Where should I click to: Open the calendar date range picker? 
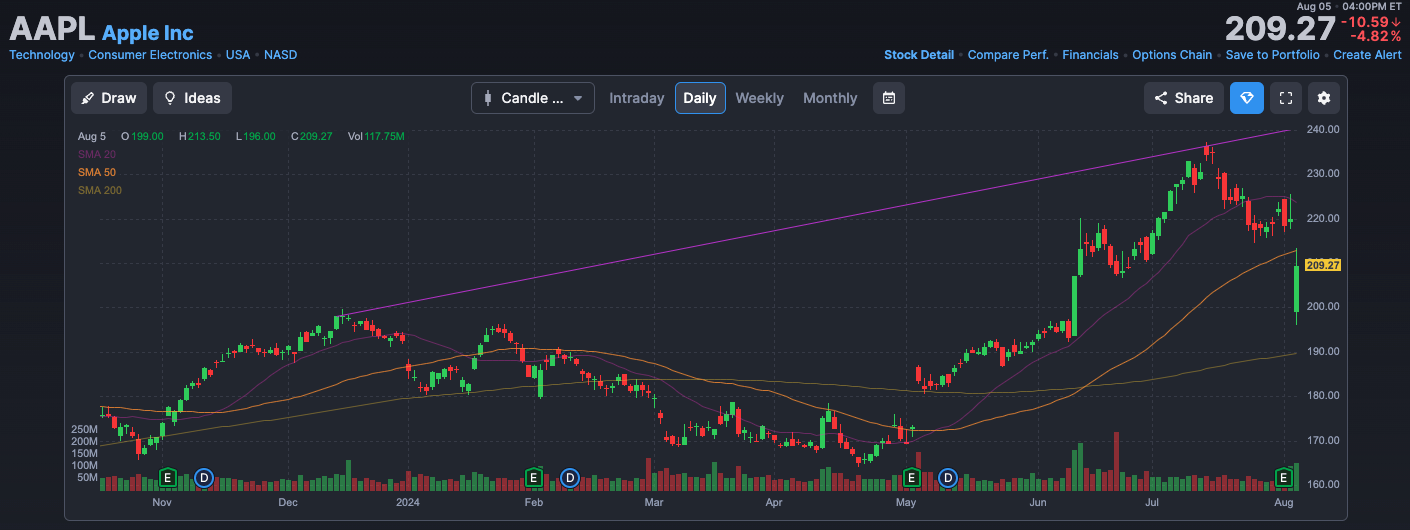[889, 98]
